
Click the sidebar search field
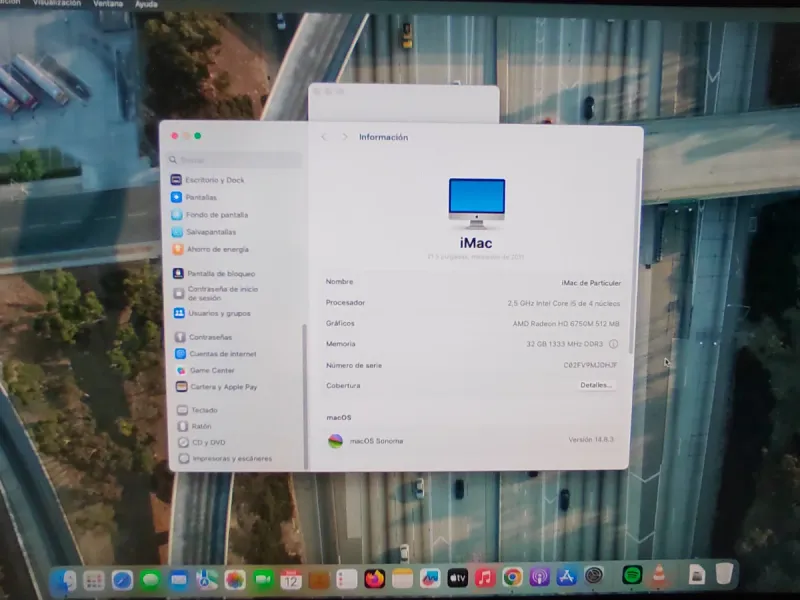[x=235, y=160]
